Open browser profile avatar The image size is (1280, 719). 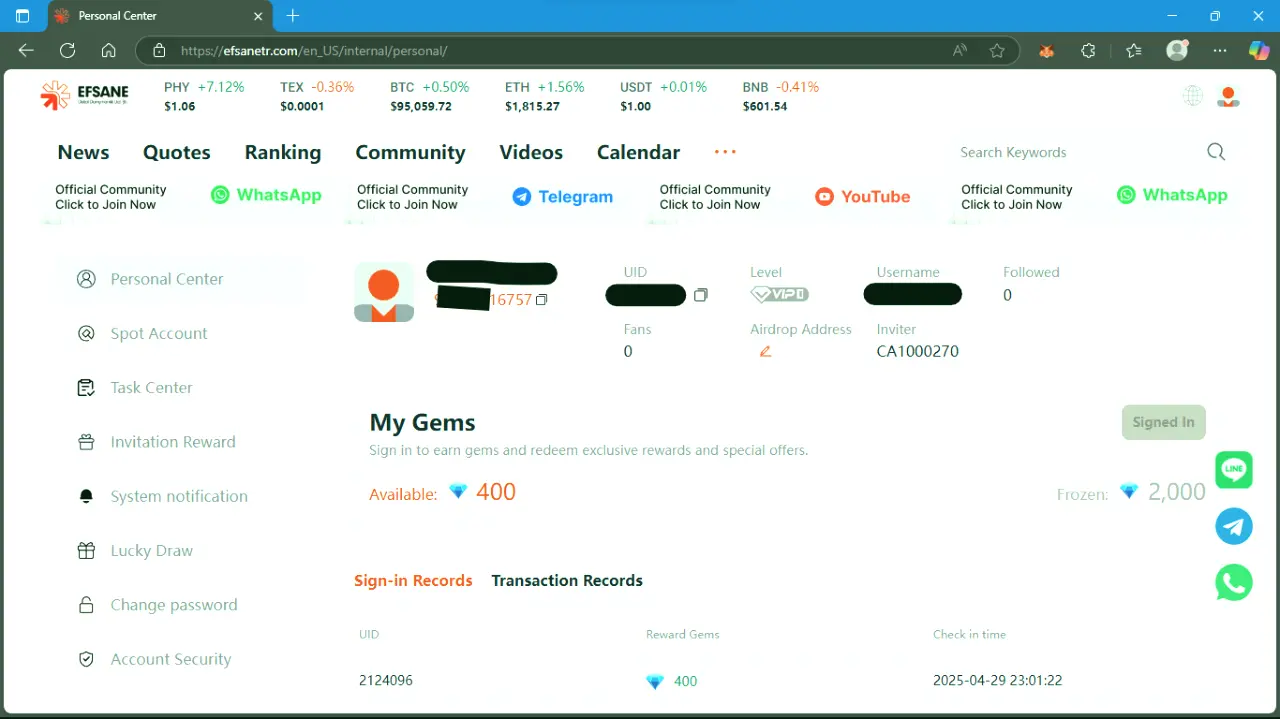(x=1177, y=50)
